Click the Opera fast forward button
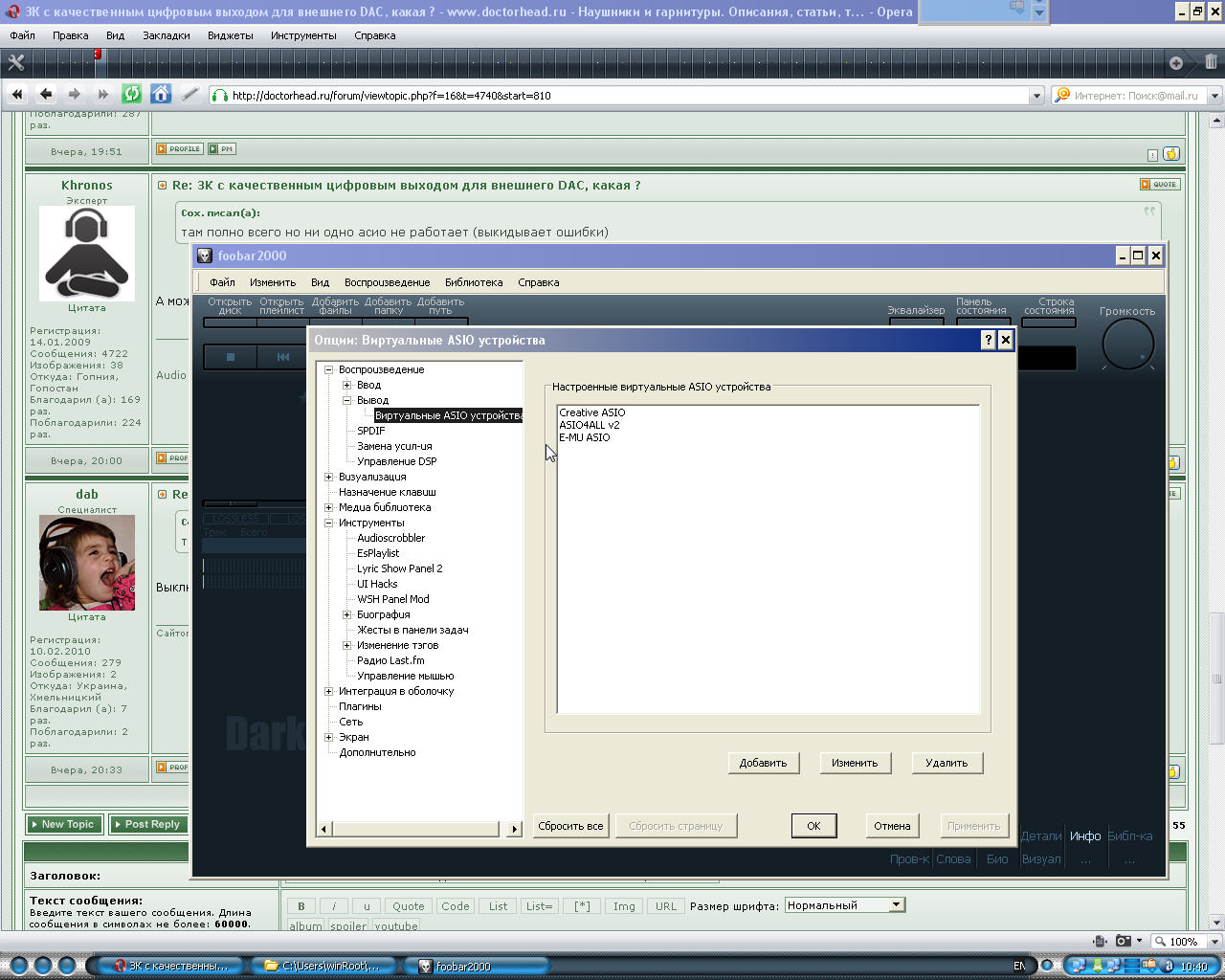This screenshot has width=1225, height=980. click(102, 94)
